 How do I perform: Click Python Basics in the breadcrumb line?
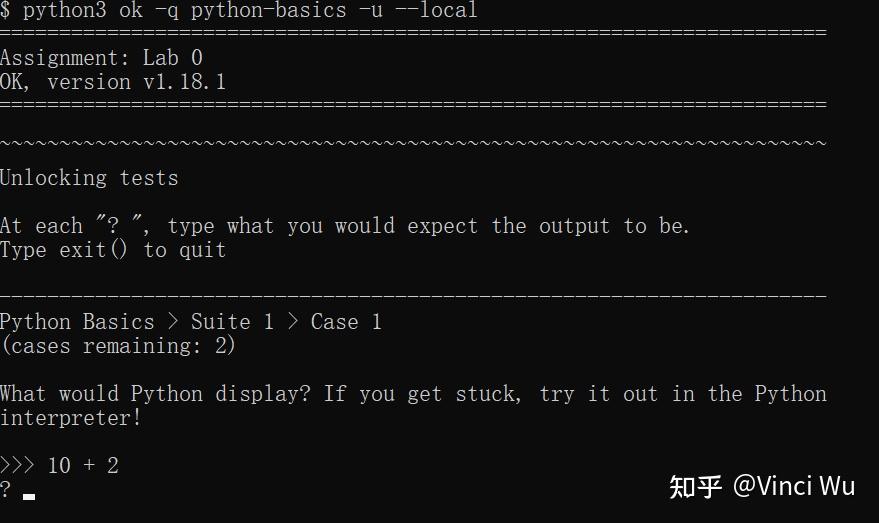(x=77, y=322)
